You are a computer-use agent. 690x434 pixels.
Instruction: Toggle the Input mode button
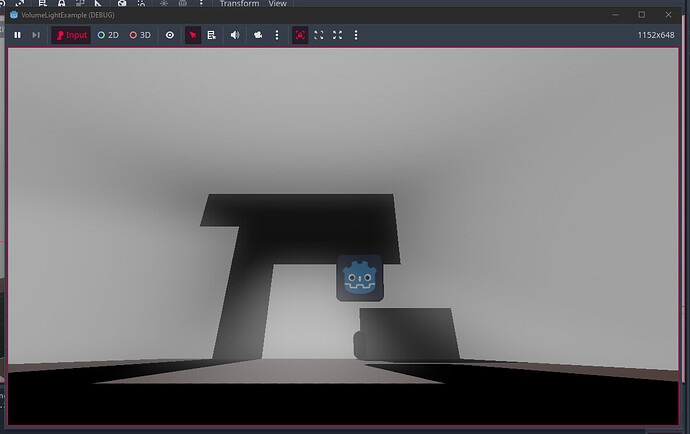71,35
